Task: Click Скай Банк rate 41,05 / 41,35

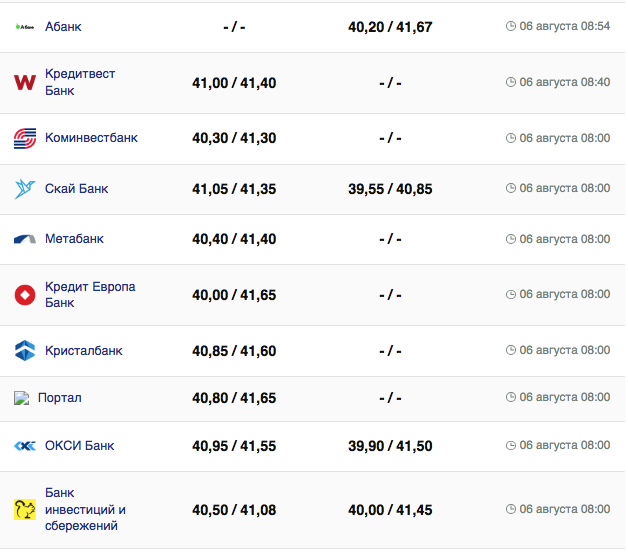Action: [x=234, y=188]
